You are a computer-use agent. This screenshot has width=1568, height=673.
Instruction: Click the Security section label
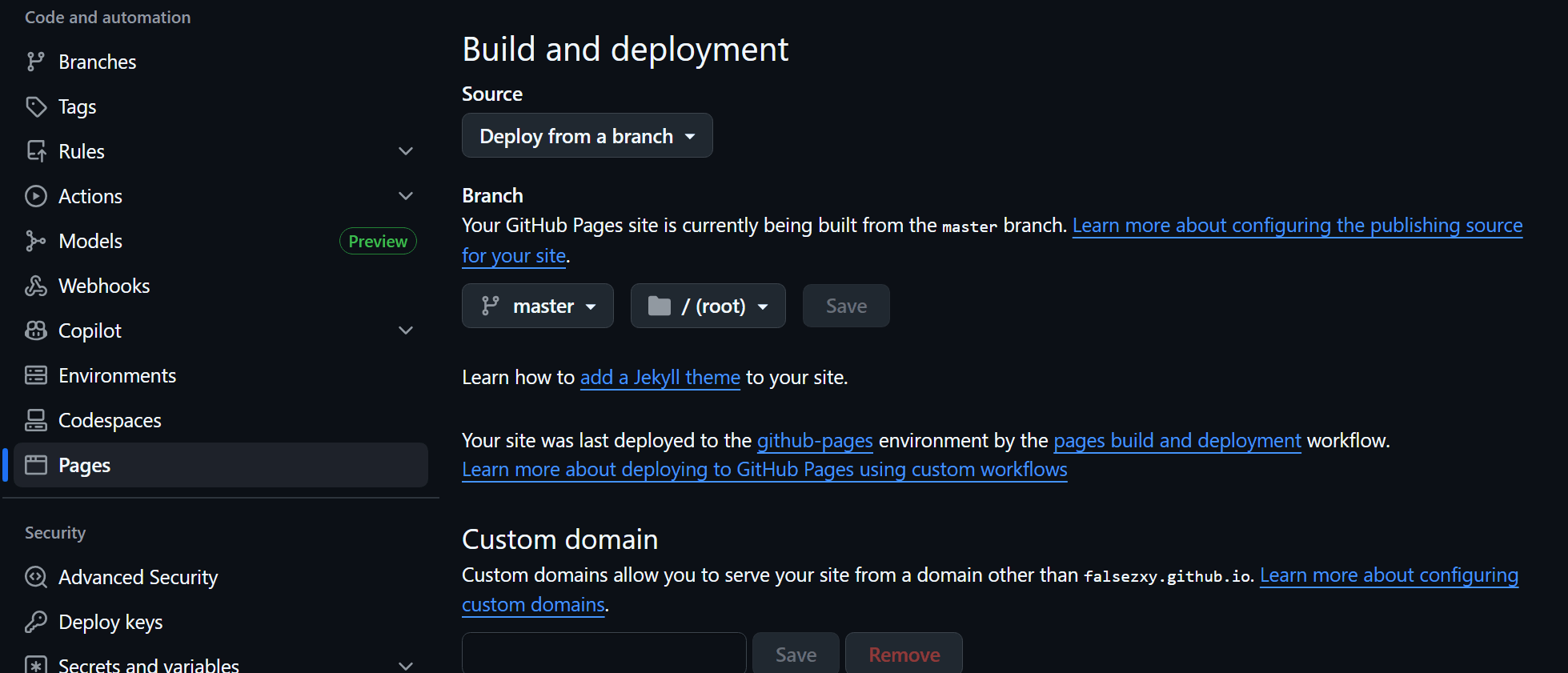click(55, 533)
